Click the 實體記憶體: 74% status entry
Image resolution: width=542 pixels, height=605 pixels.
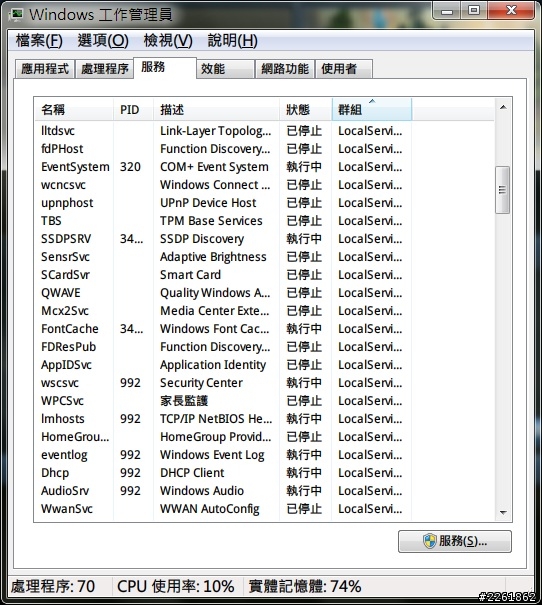tap(305, 586)
